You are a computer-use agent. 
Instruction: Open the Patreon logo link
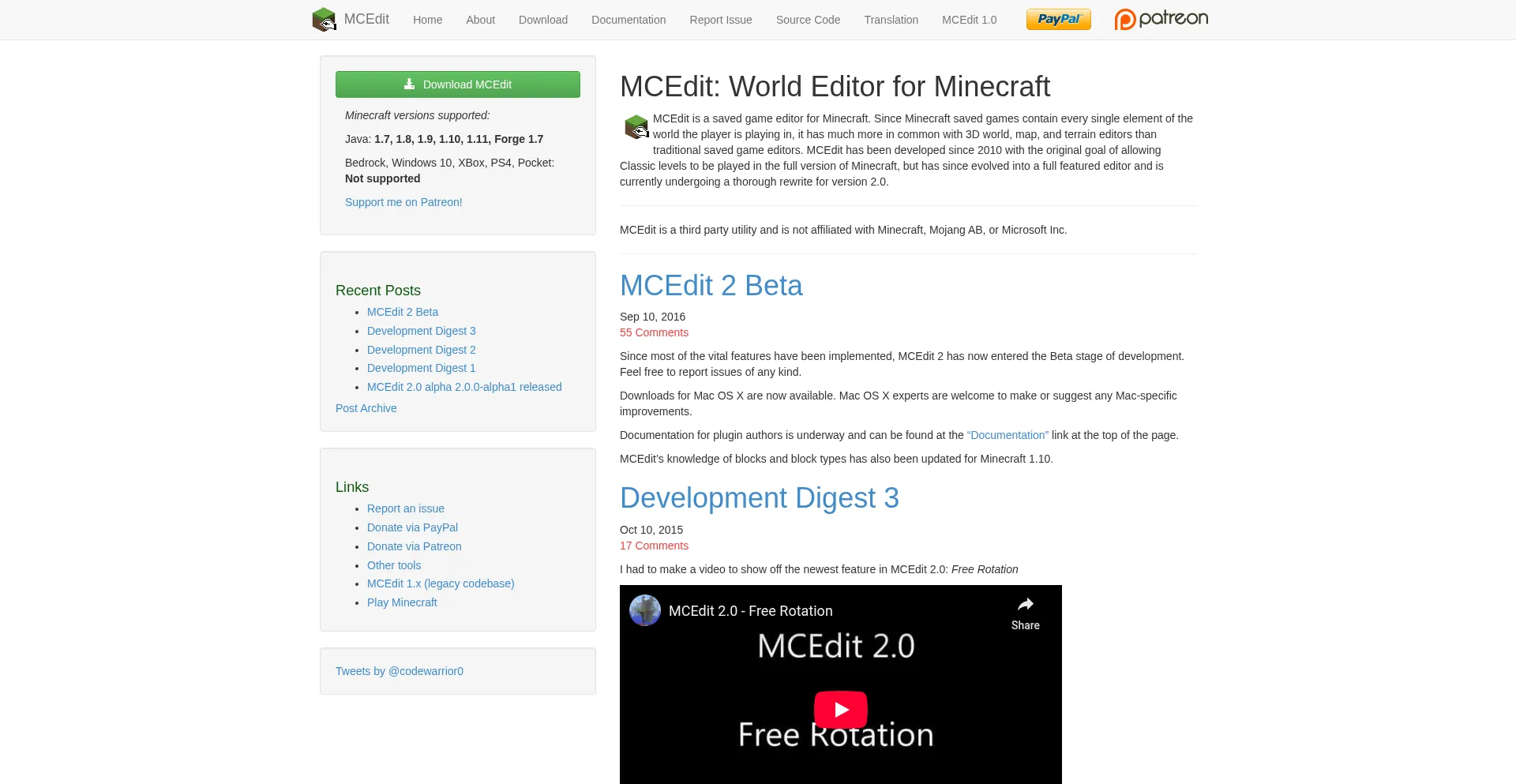(x=1161, y=19)
